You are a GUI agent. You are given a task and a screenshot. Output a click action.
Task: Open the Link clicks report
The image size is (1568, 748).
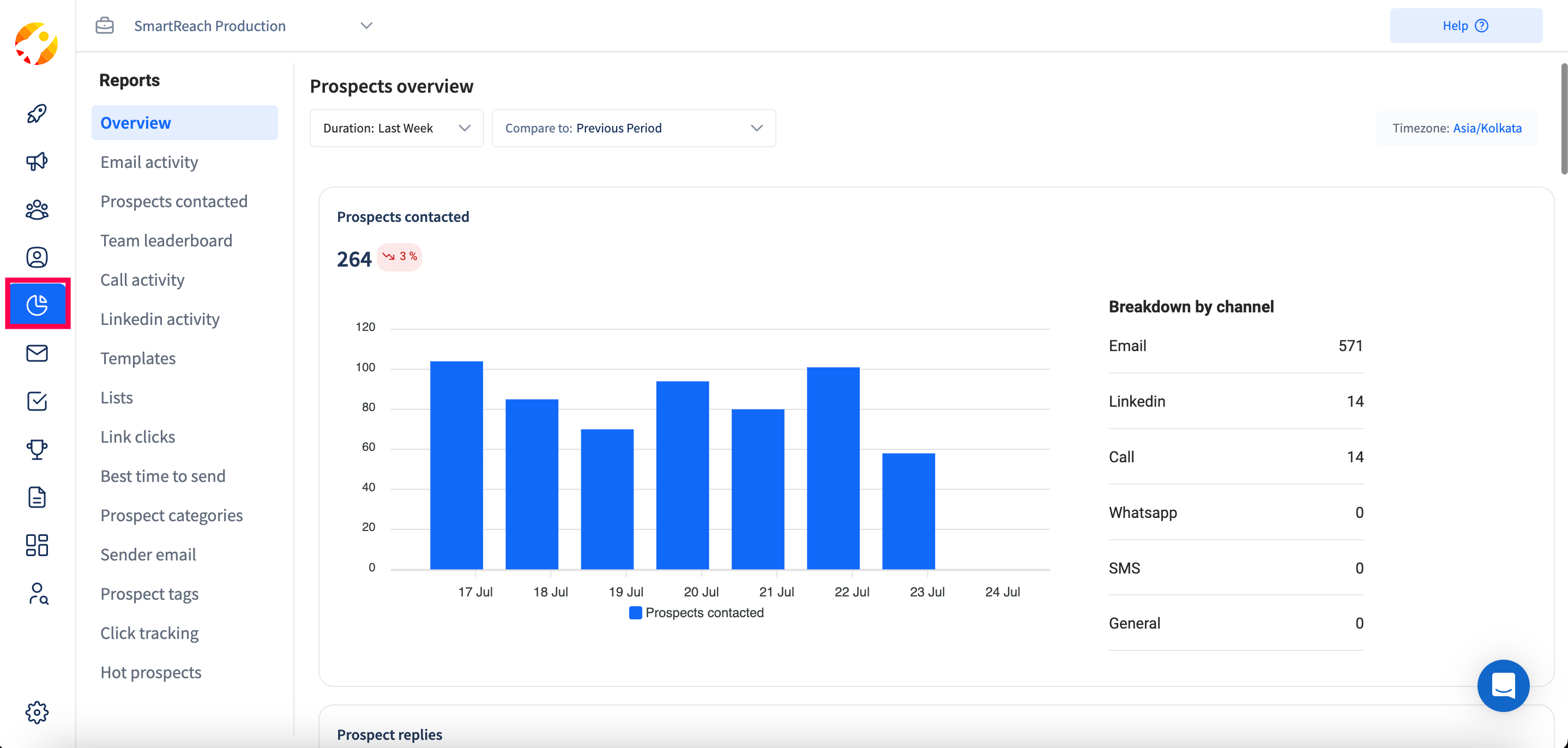tap(138, 436)
